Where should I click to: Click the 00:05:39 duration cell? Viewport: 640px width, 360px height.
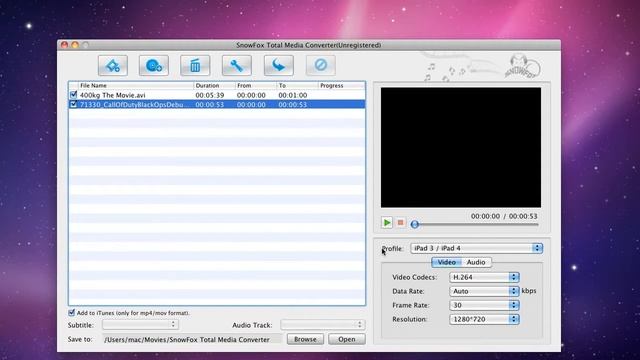(210, 95)
